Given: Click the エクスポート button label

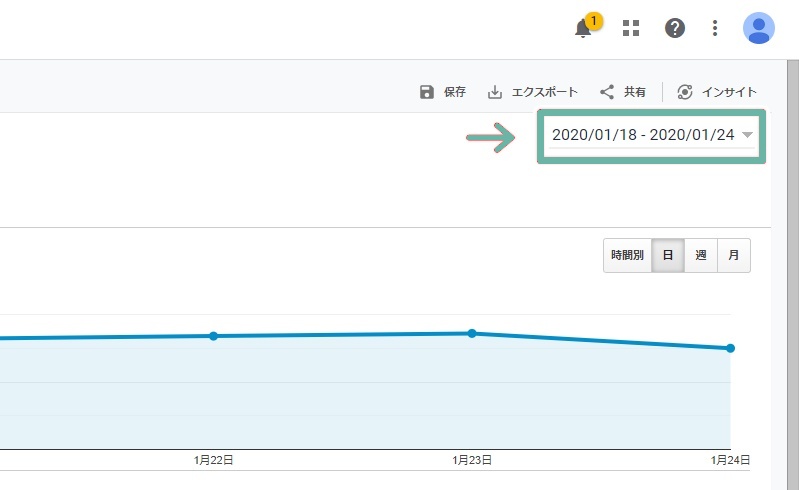Looking at the screenshot, I should (x=544, y=92).
